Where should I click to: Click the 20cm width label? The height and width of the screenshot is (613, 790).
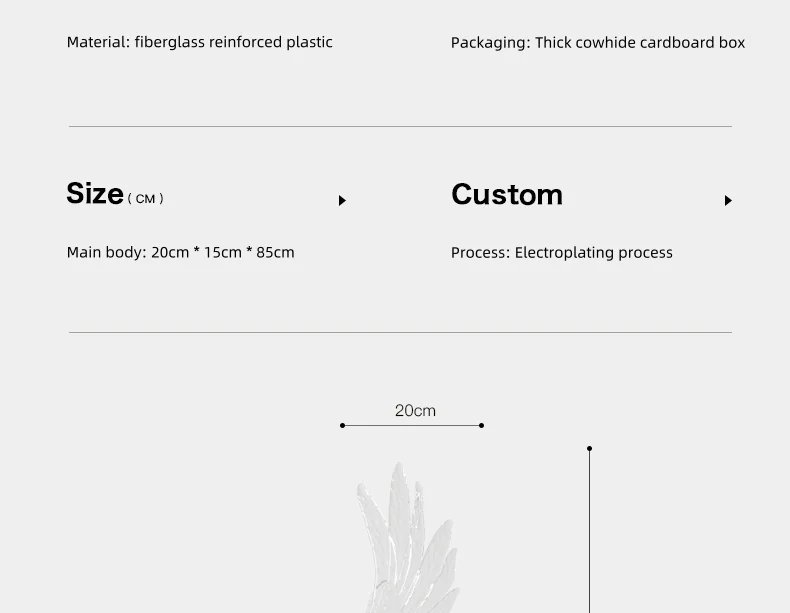click(415, 411)
